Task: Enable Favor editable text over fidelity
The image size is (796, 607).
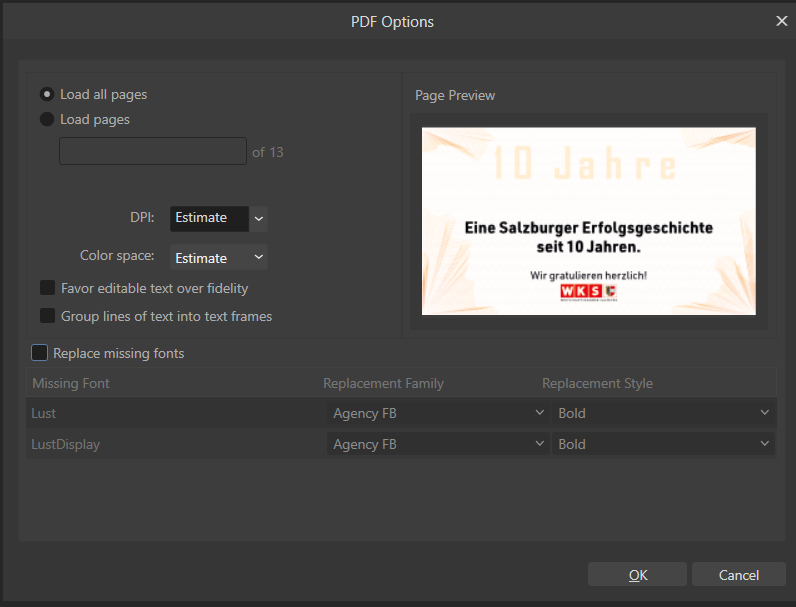Action: coord(47,288)
